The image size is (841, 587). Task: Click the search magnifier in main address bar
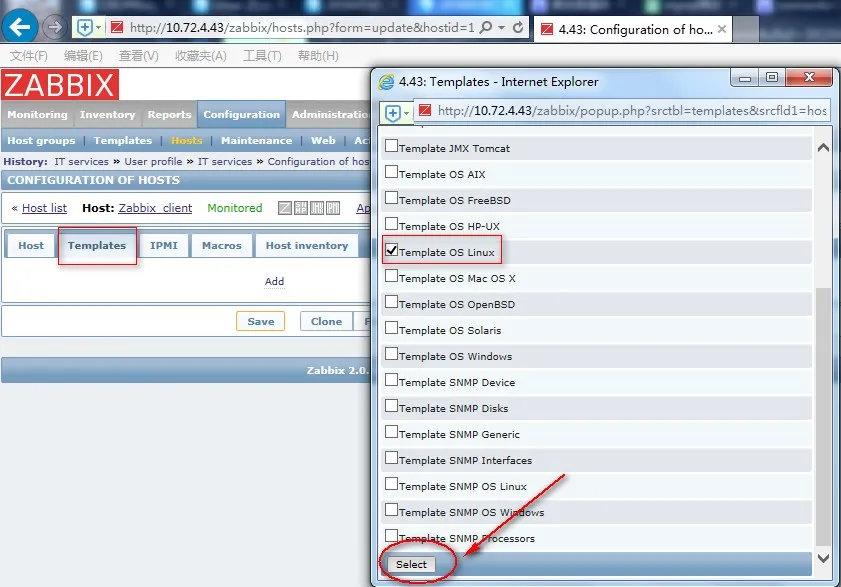click(485, 27)
